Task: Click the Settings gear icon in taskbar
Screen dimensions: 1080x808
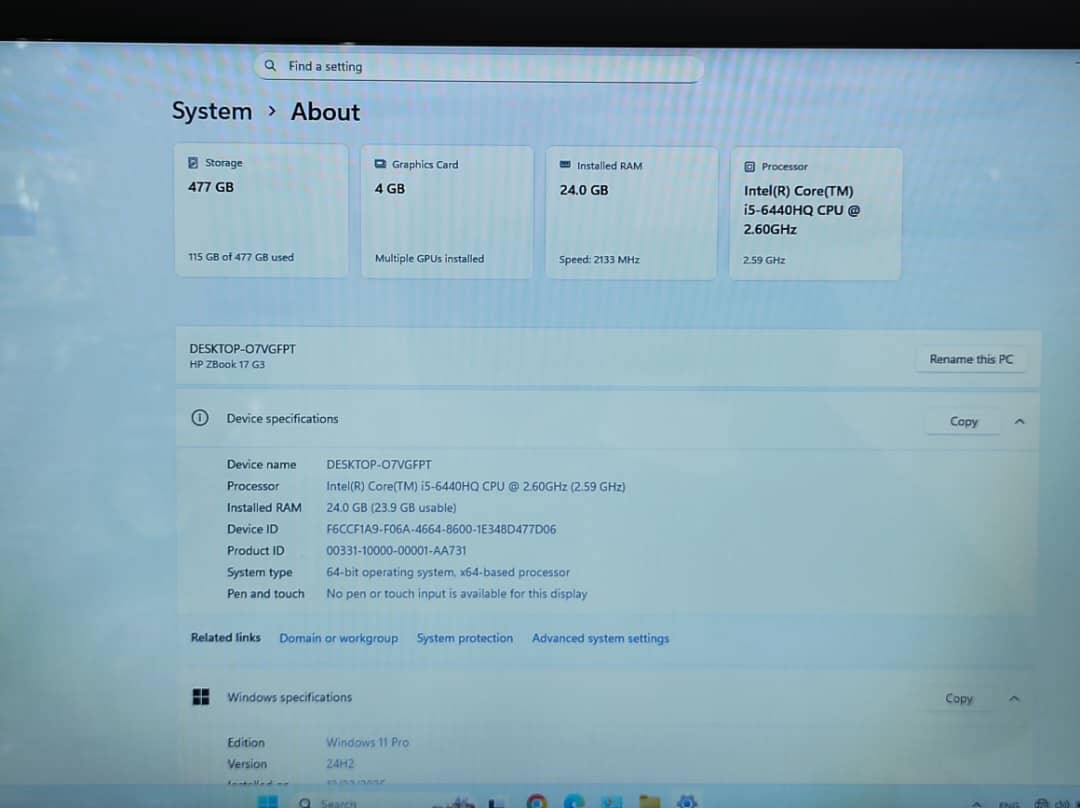Action: tap(686, 801)
